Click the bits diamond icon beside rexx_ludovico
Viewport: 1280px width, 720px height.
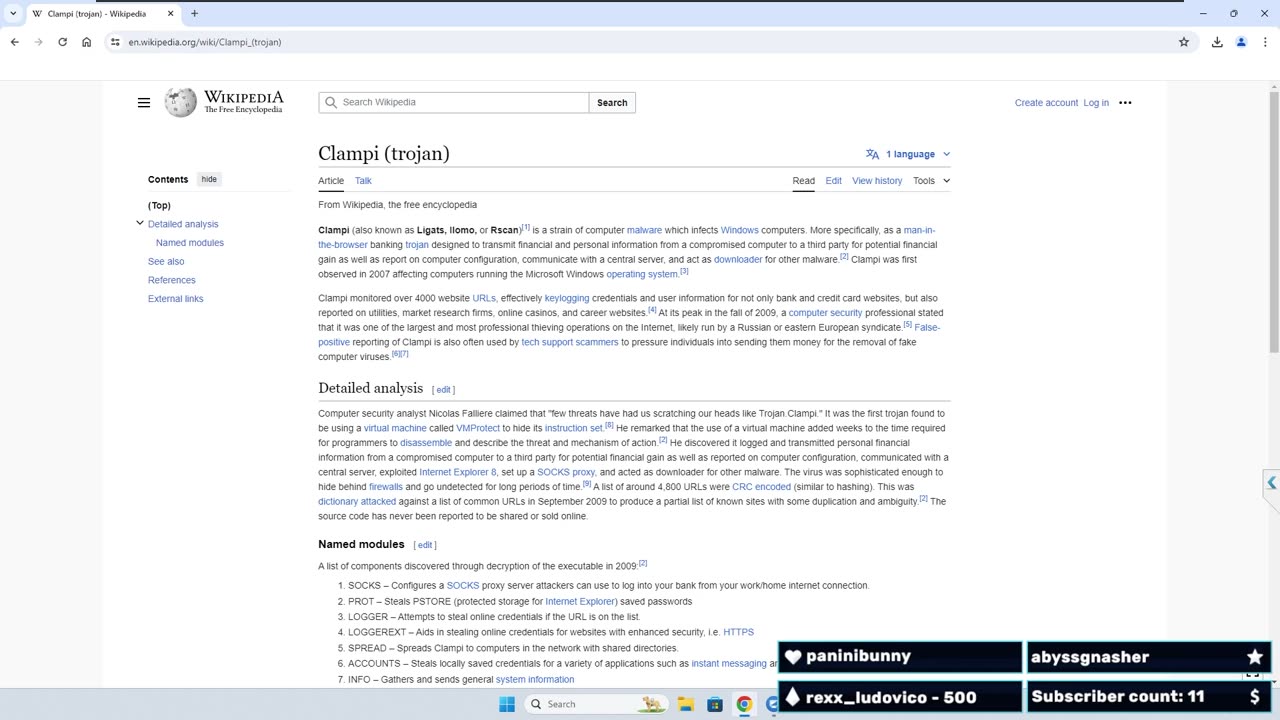tap(793, 697)
